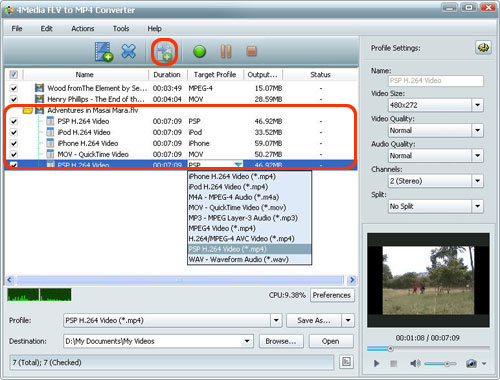Screen dimensions: 500x380
Task: Uncheck MOV - QuickTime Video checkbox
Action: tap(14, 154)
